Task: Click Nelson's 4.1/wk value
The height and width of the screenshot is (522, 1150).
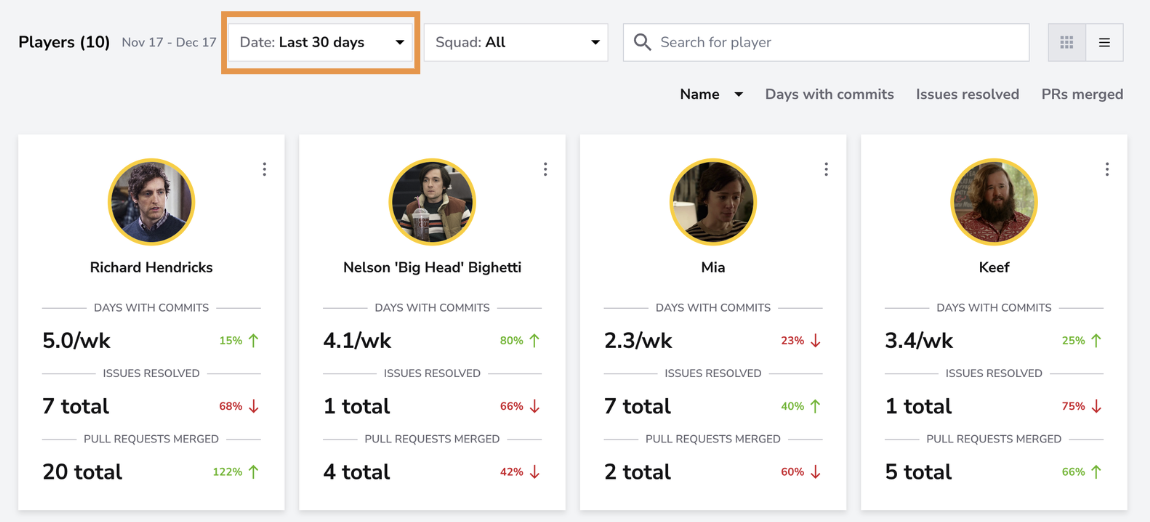Action: click(357, 340)
